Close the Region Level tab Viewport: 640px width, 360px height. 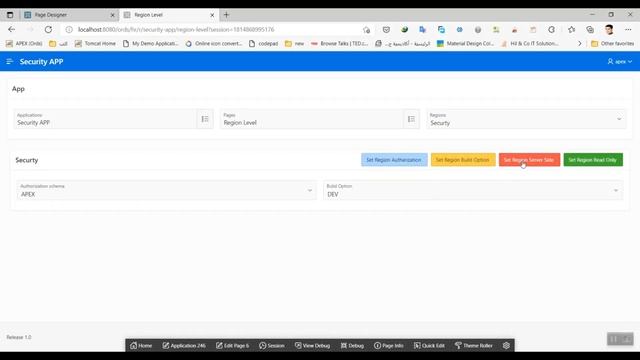click(212, 15)
